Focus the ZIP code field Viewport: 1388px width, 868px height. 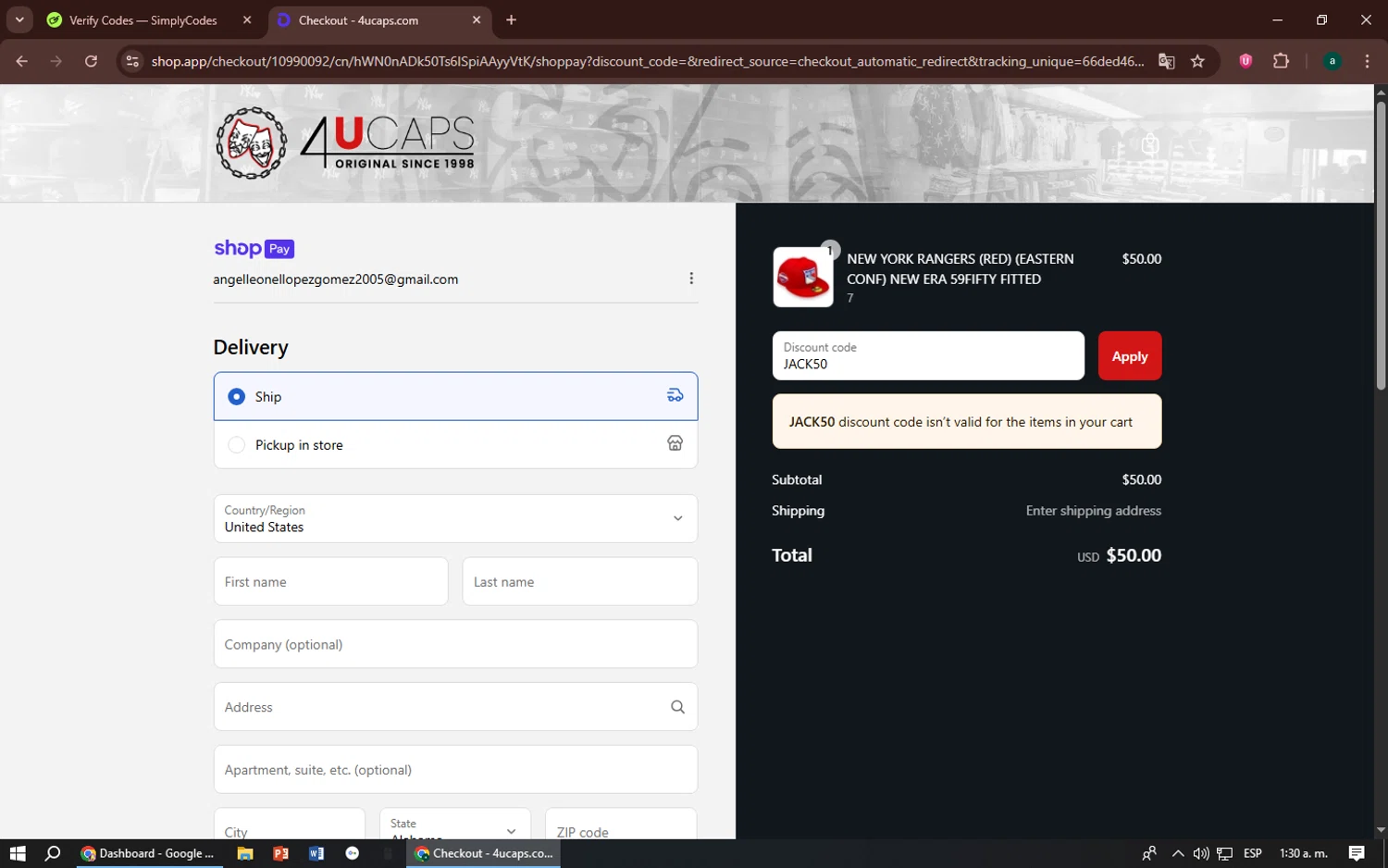(621, 825)
